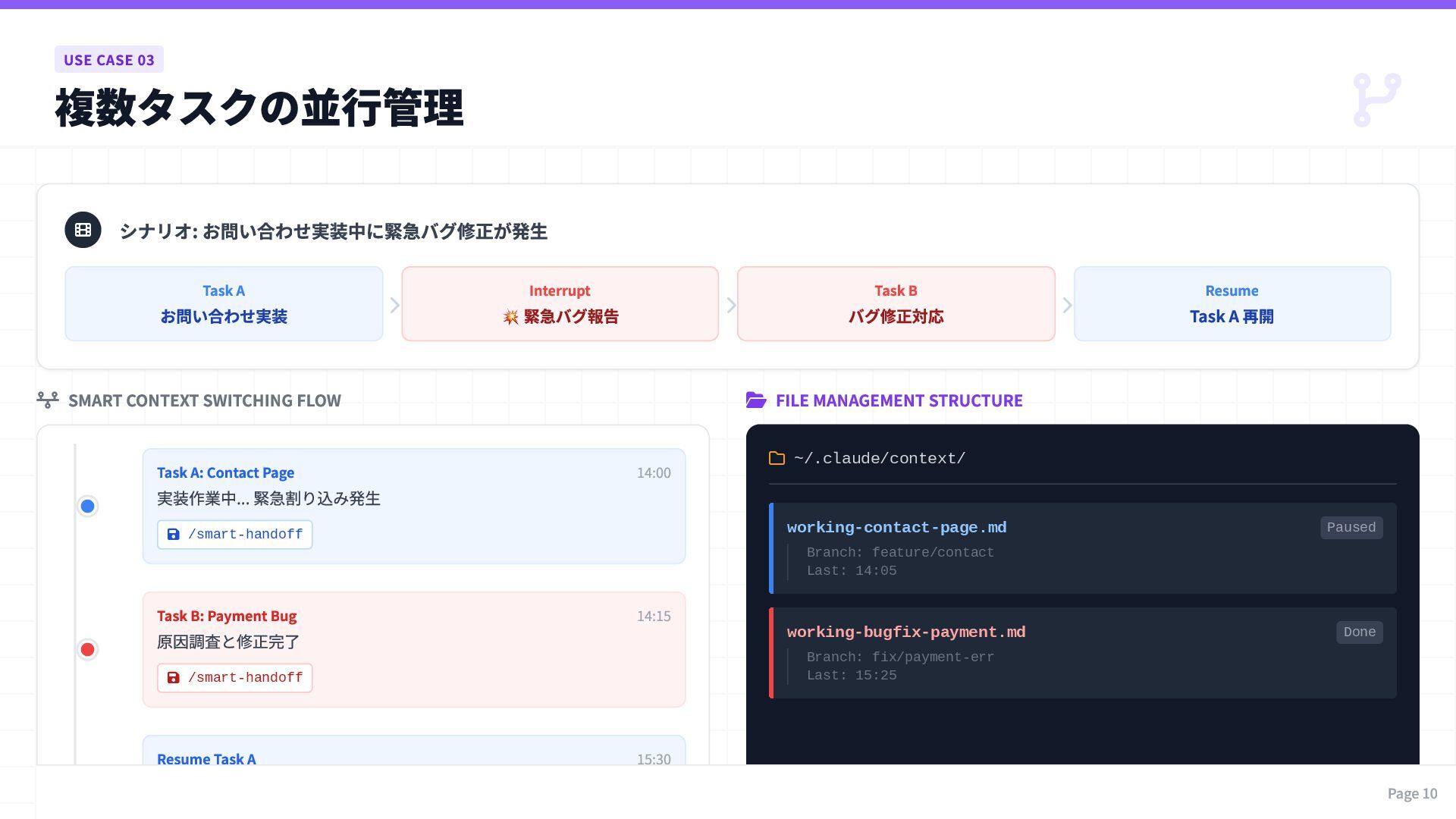Click chevron between Task A and Interrupt
The width and height of the screenshot is (1456, 819).
[394, 305]
